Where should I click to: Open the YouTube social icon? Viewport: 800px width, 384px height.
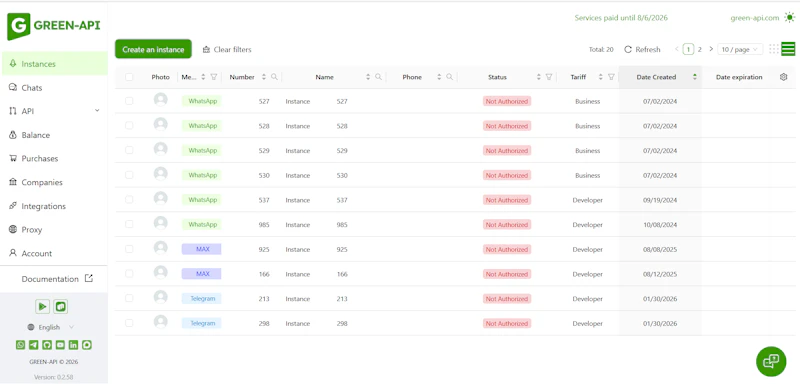(60, 345)
